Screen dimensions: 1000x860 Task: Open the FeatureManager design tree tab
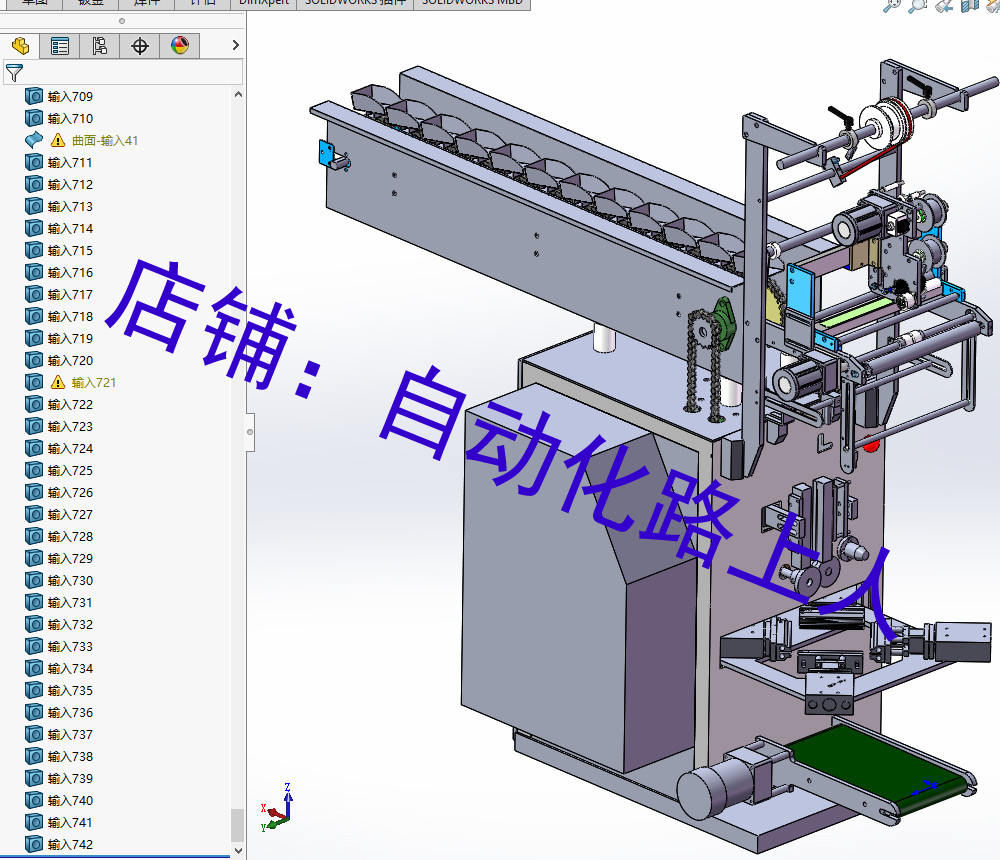pos(20,46)
